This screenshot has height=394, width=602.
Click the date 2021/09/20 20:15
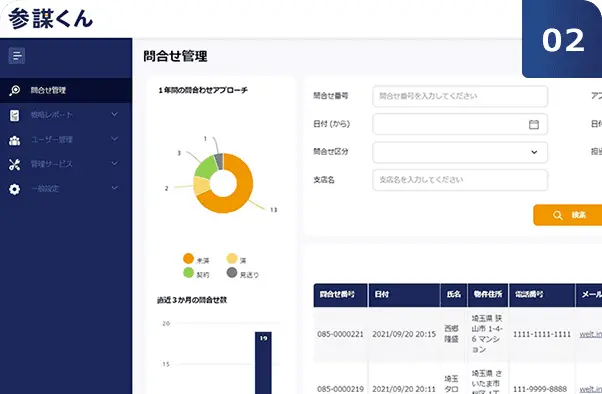click(x=404, y=334)
